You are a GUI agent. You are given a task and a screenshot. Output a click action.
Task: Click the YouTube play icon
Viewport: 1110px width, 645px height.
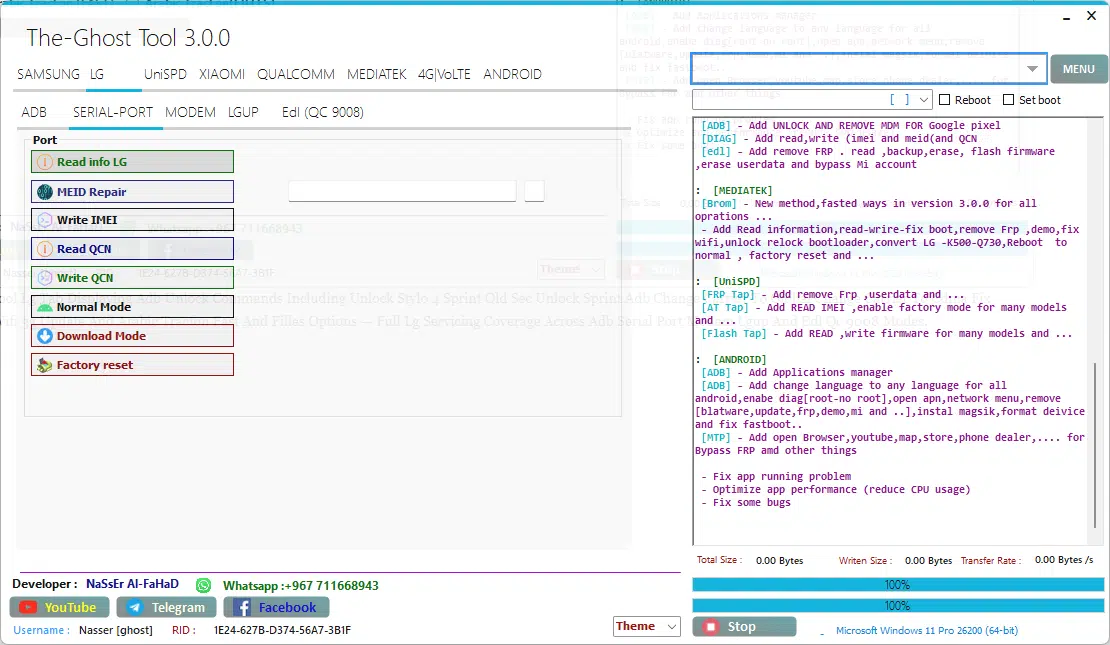pyautogui.click(x=28, y=607)
